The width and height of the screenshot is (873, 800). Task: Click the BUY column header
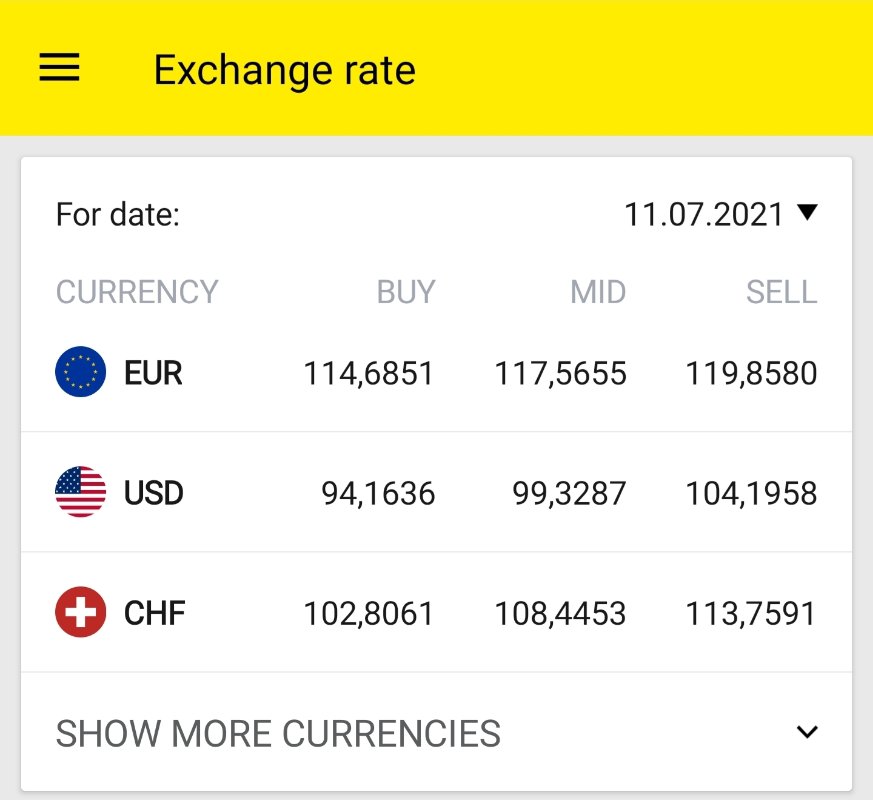pyautogui.click(x=405, y=292)
